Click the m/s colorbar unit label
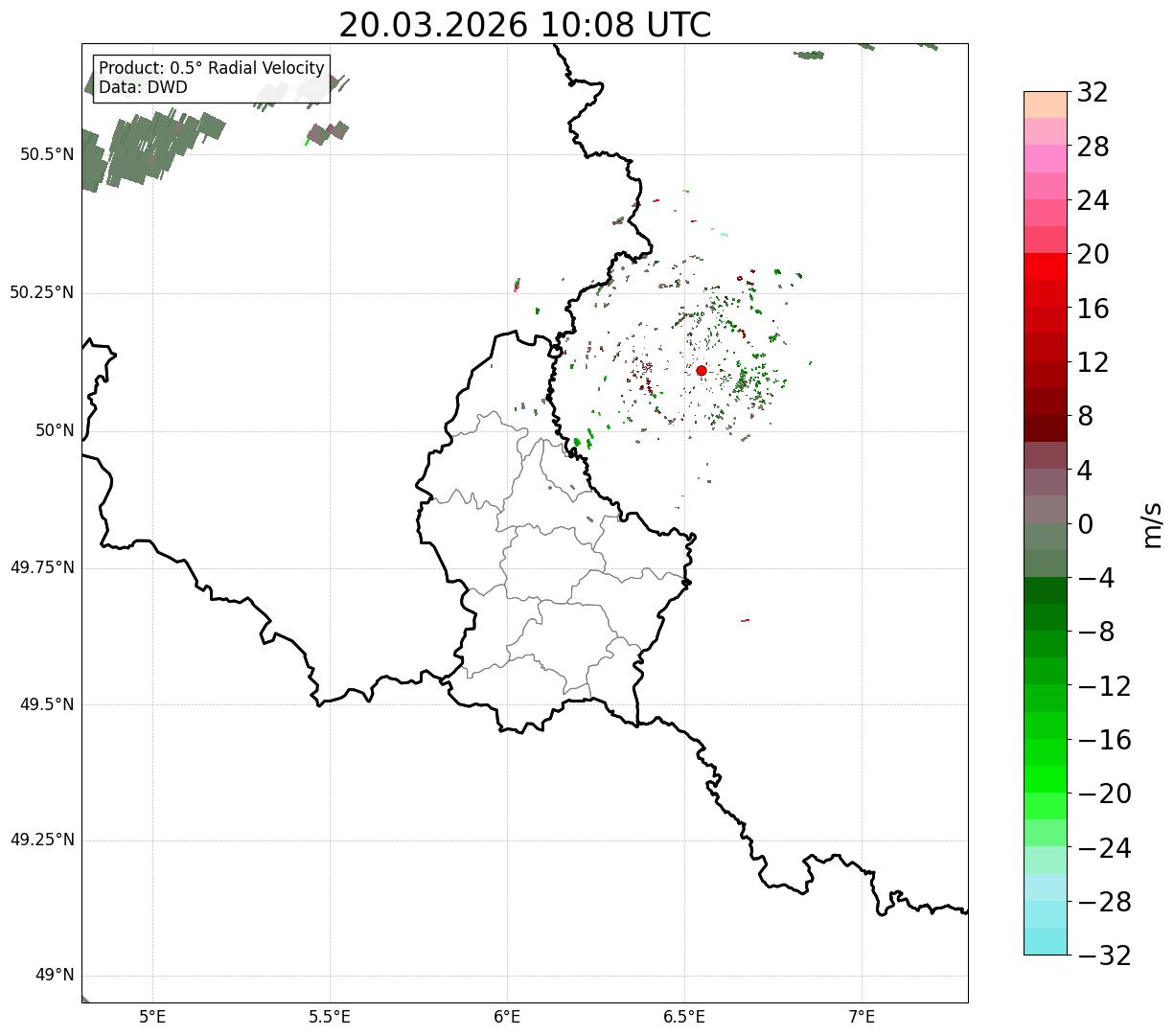 pyautogui.click(x=1152, y=524)
